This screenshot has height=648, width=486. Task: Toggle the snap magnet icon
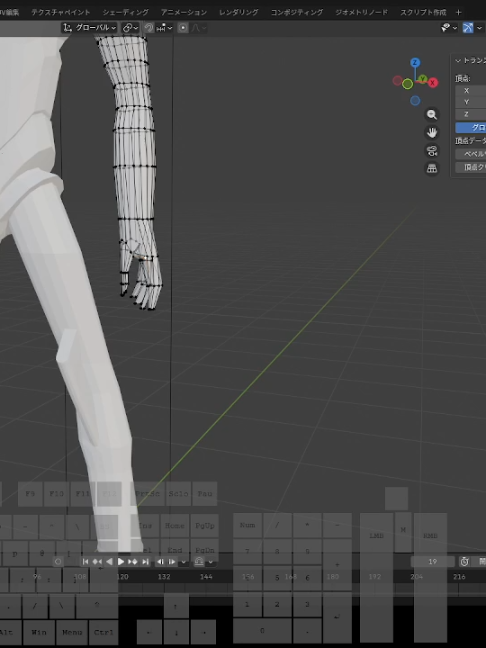click(x=149, y=28)
